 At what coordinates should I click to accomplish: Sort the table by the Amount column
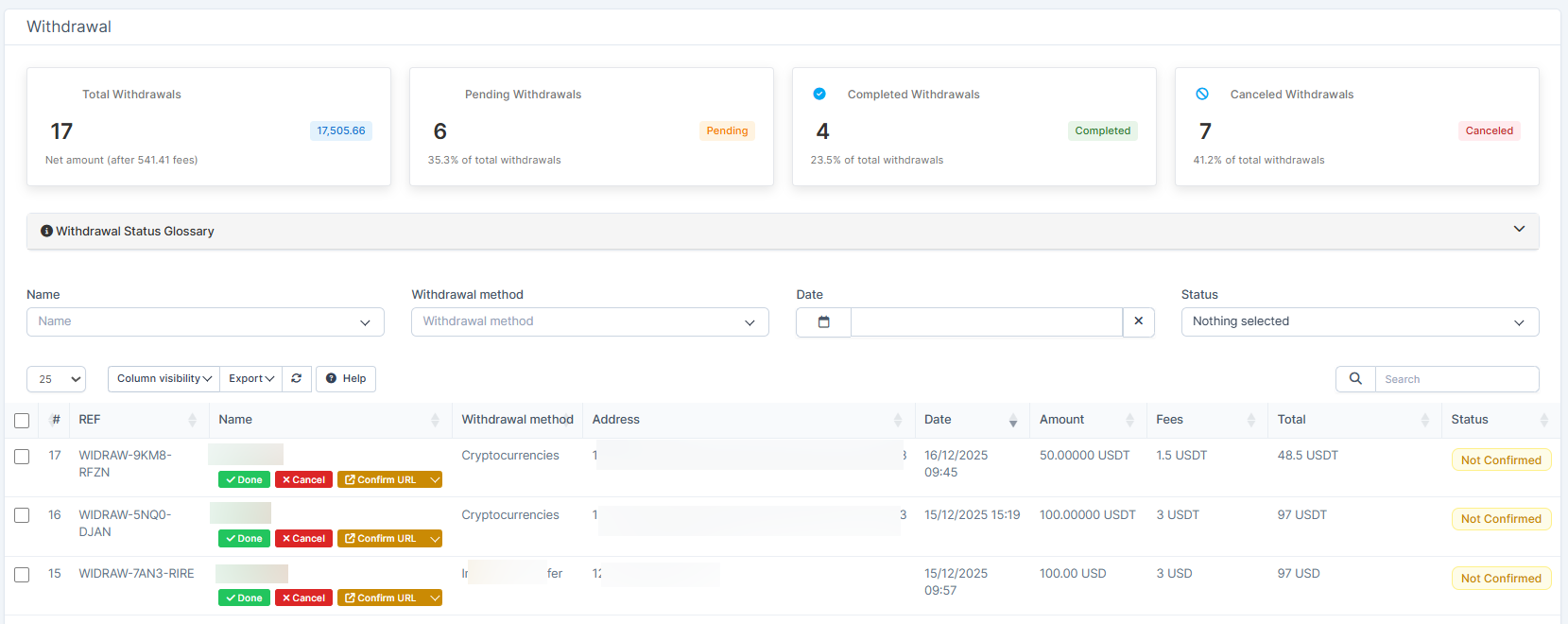pyautogui.click(x=1129, y=420)
